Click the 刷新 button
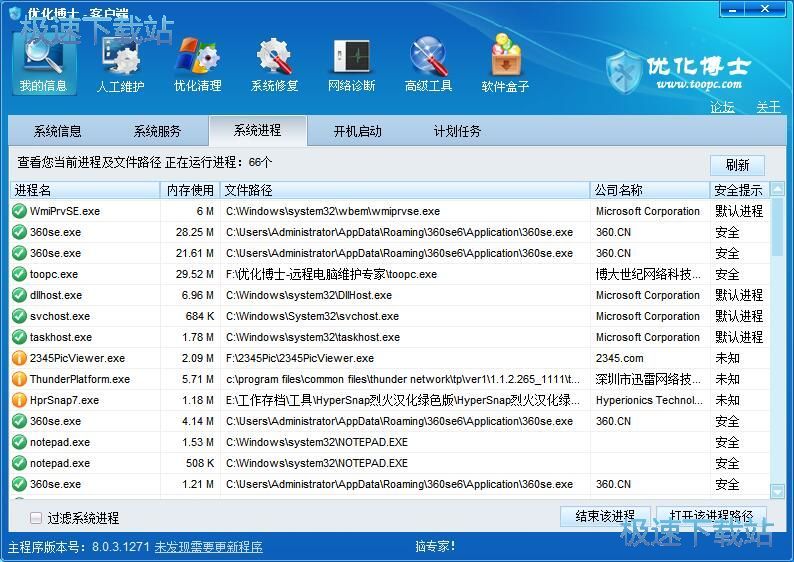The width and height of the screenshot is (794, 562). point(737,165)
